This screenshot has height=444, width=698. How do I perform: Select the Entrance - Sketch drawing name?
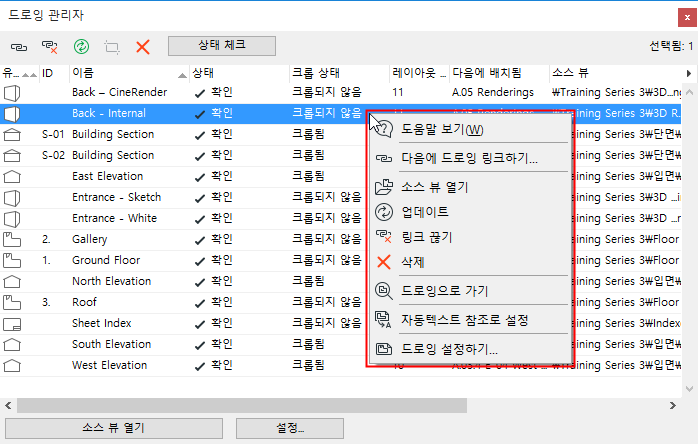[x=116, y=197]
